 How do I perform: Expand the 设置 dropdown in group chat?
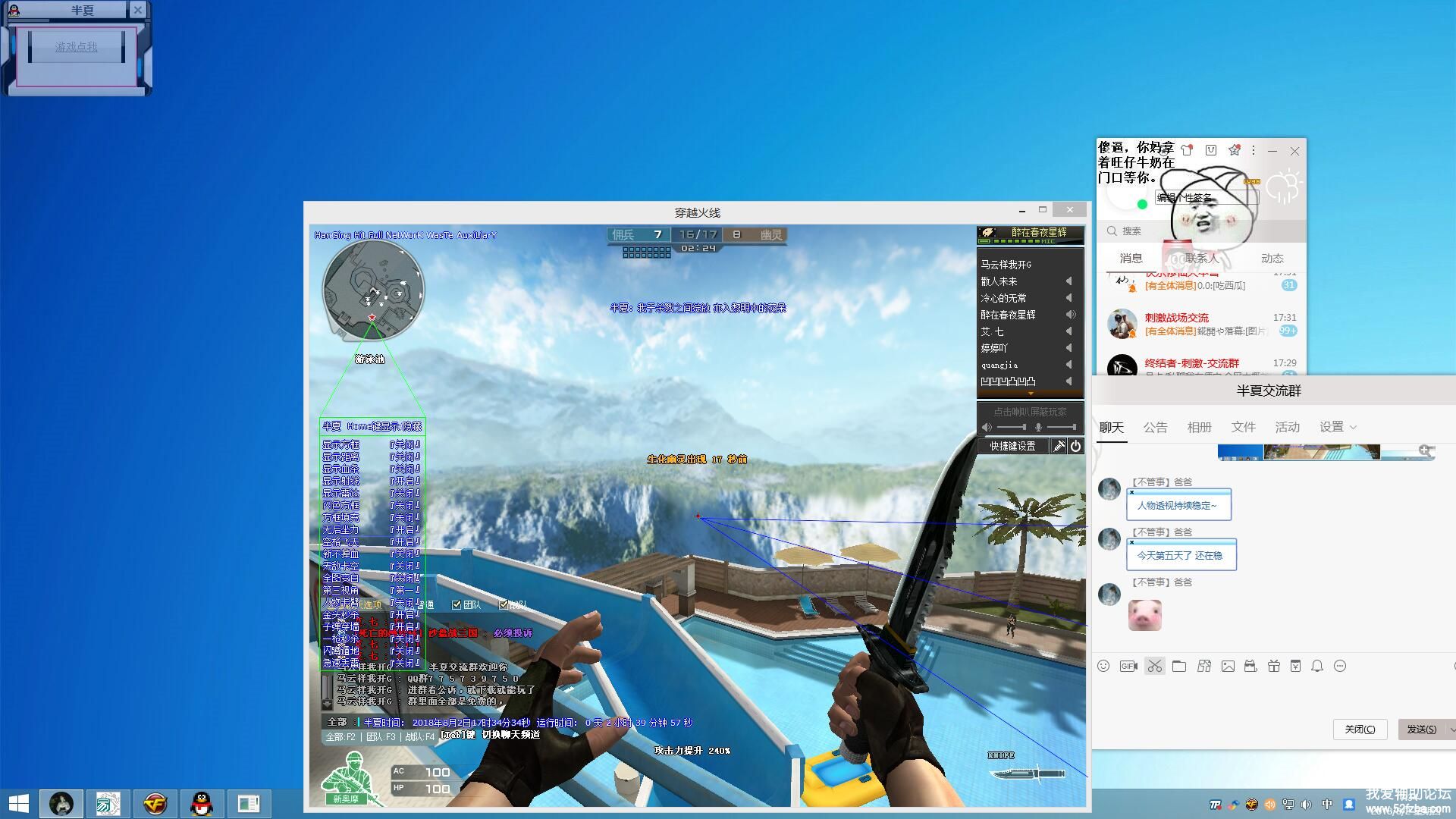1338,427
